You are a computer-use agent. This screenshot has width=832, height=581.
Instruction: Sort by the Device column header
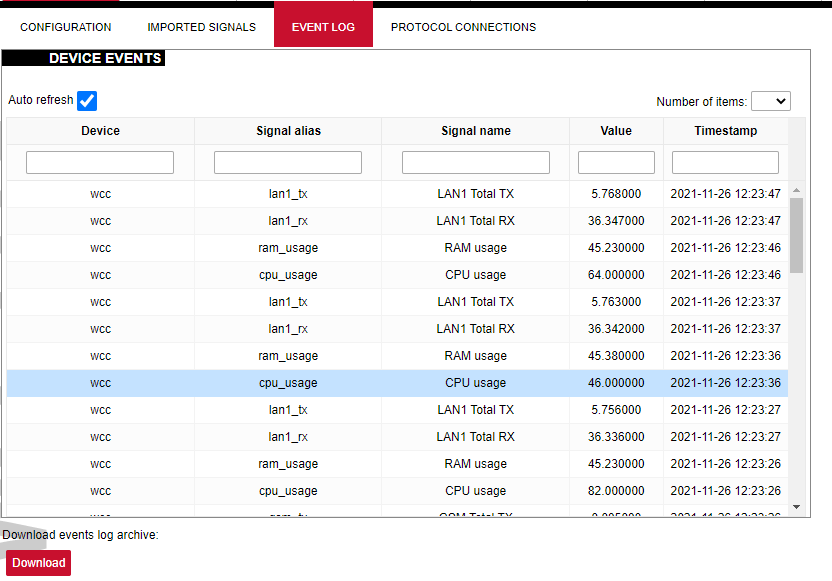coord(100,131)
